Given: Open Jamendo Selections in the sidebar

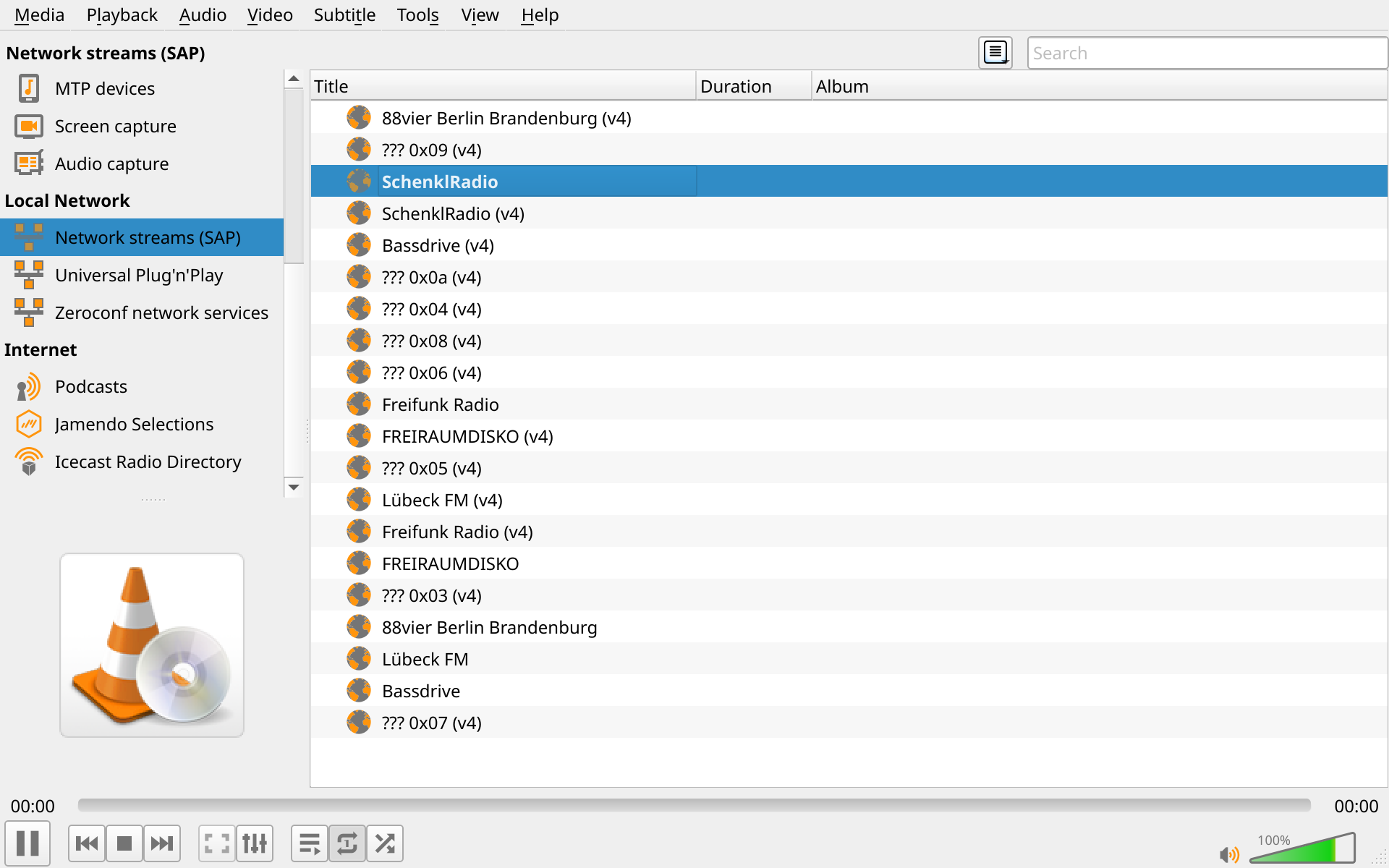Looking at the screenshot, I should pyautogui.click(x=142, y=424).
